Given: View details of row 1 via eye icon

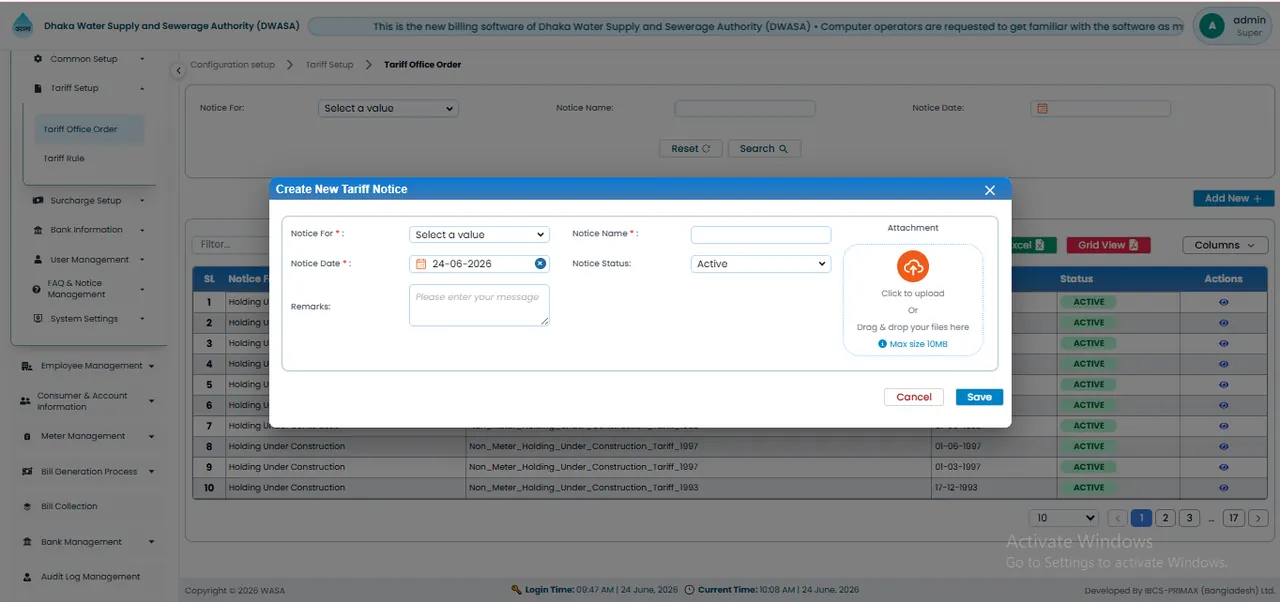Looking at the screenshot, I should point(1224,302).
